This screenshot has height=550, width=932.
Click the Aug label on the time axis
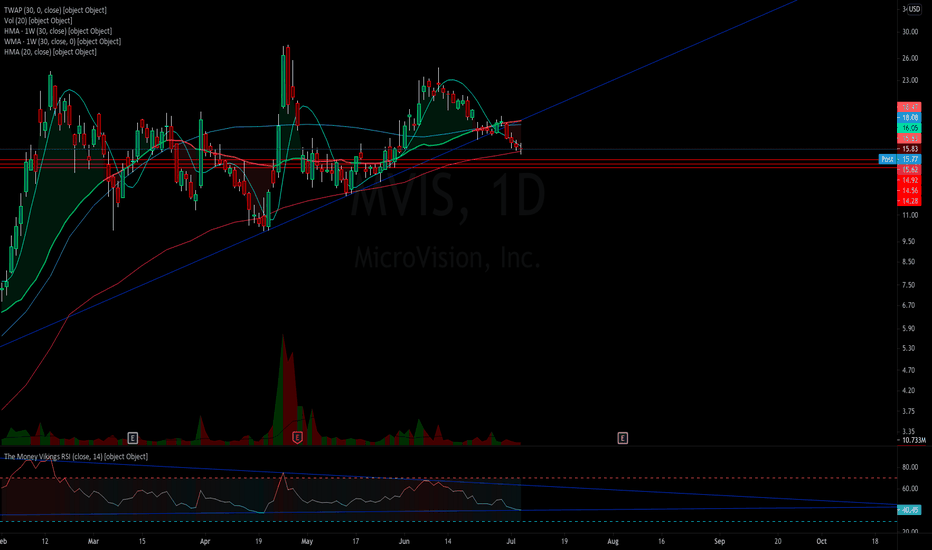[x=613, y=541]
